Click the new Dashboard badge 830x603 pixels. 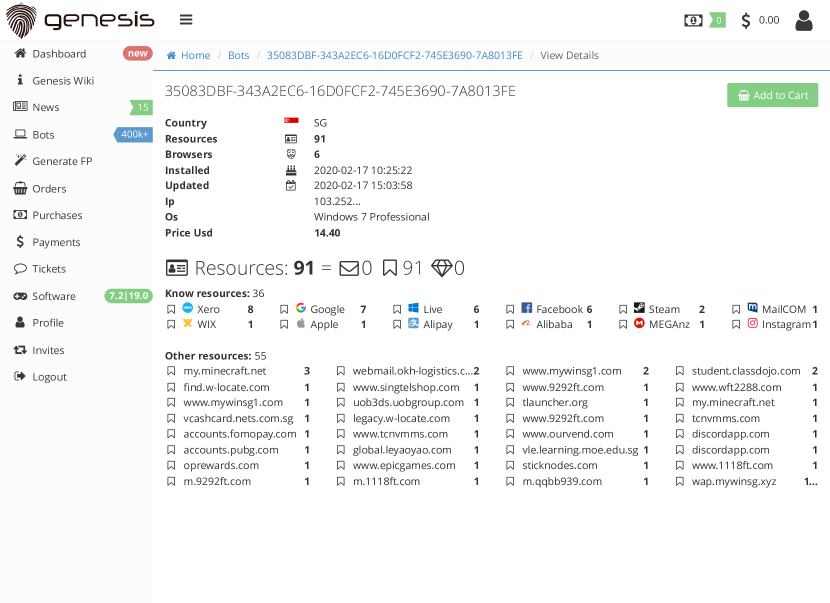(x=138, y=53)
